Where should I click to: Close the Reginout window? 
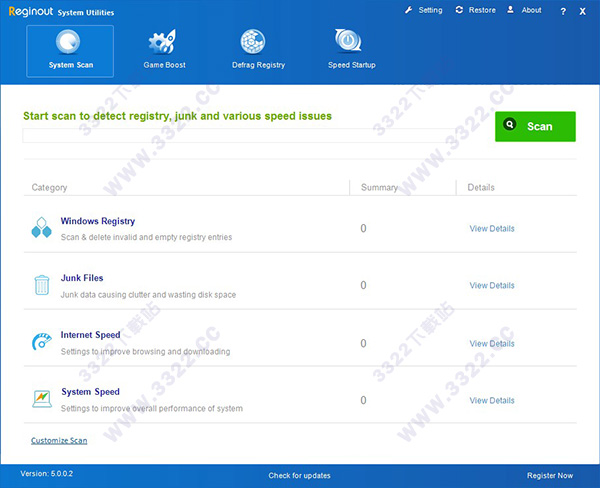[x=582, y=11]
